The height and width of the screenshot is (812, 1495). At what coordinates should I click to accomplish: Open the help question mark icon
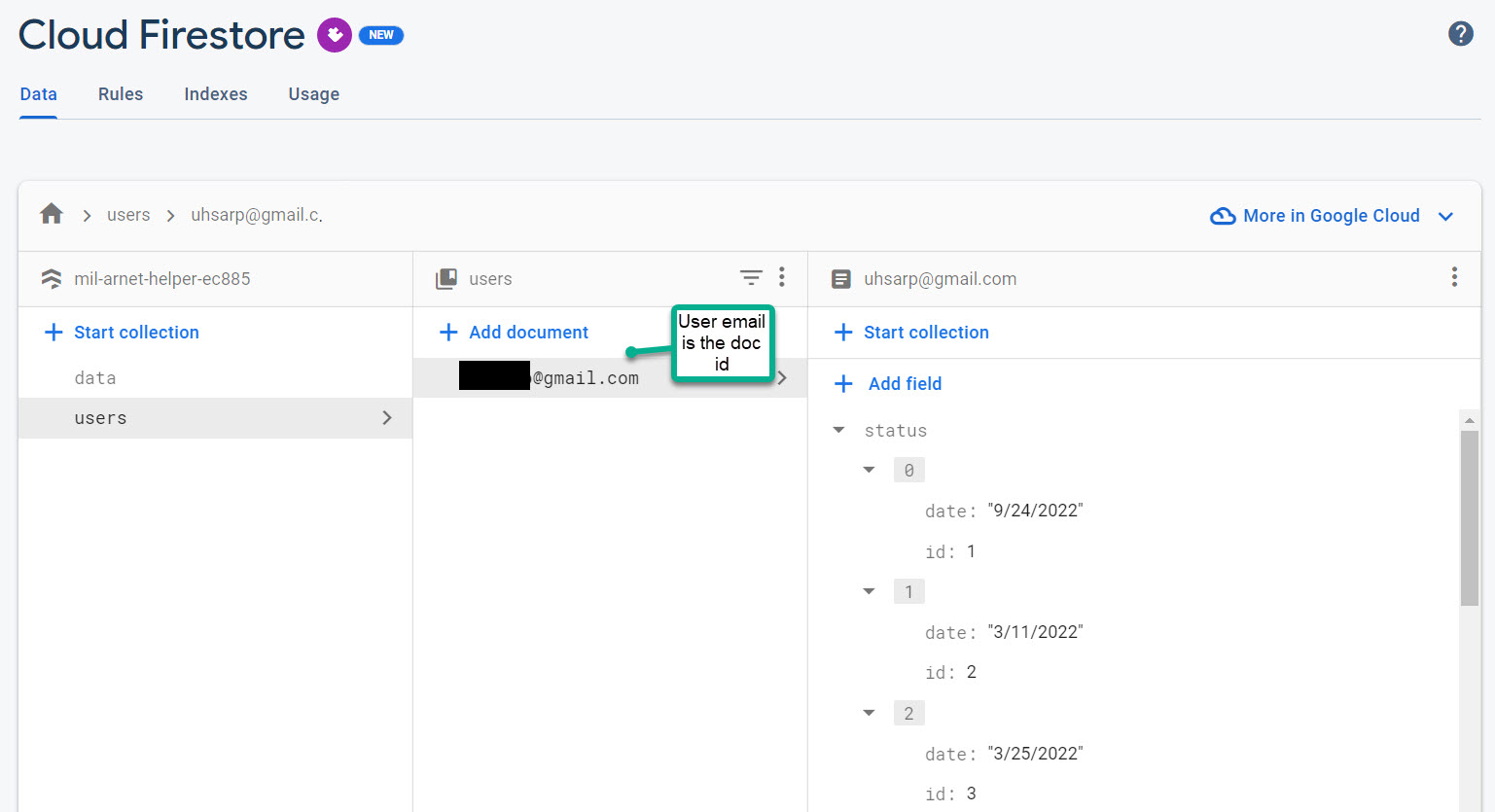coord(1460,34)
